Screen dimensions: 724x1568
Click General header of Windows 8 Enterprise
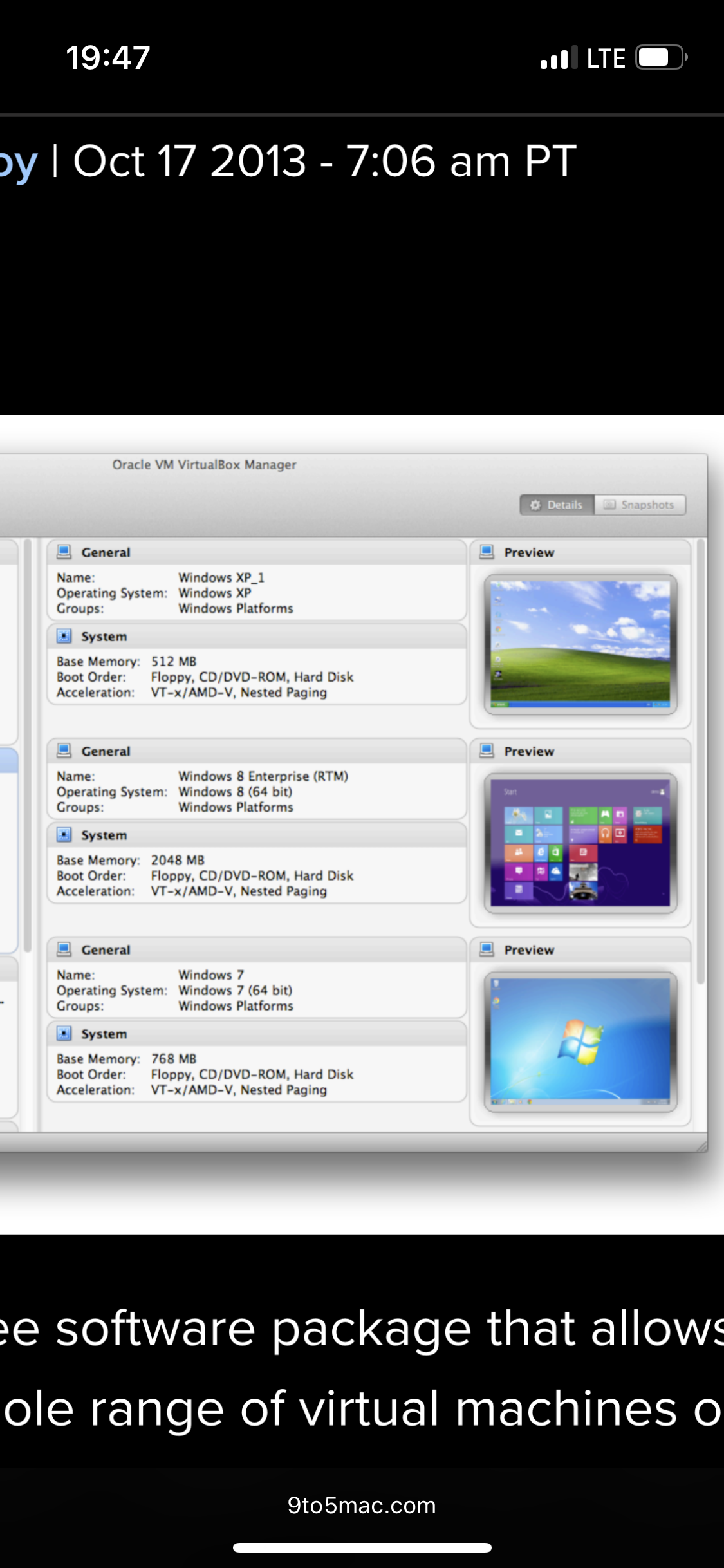[x=257, y=751]
